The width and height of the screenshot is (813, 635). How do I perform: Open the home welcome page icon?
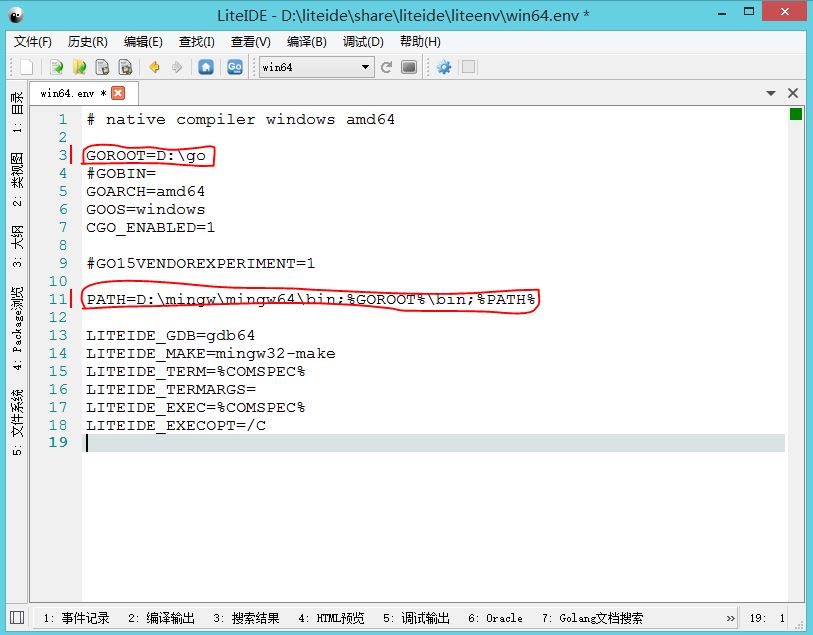pos(206,67)
